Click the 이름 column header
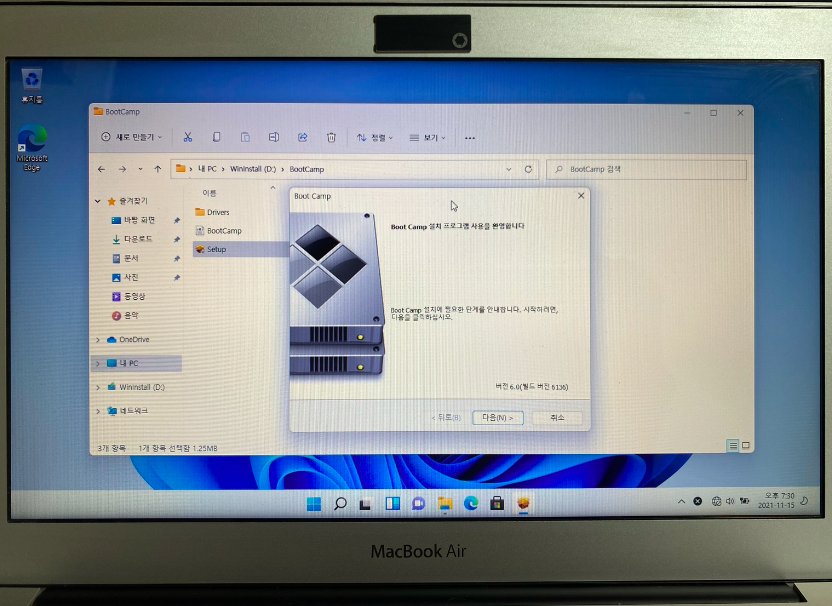 pos(210,193)
